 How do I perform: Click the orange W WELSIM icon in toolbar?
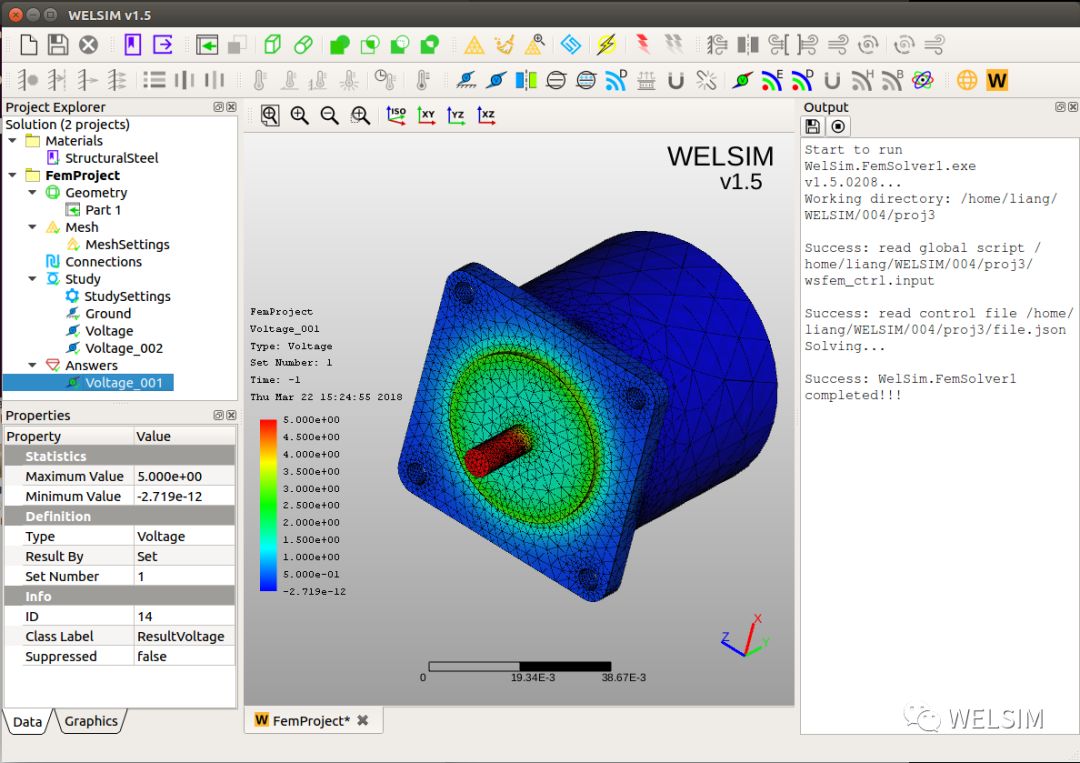click(997, 81)
